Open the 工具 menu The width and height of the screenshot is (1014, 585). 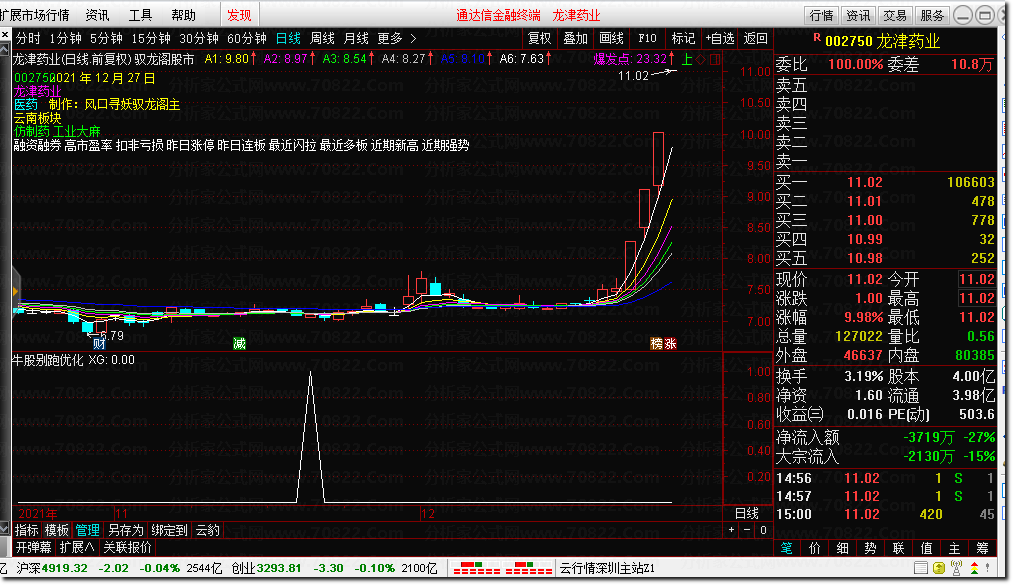tap(140, 15)
